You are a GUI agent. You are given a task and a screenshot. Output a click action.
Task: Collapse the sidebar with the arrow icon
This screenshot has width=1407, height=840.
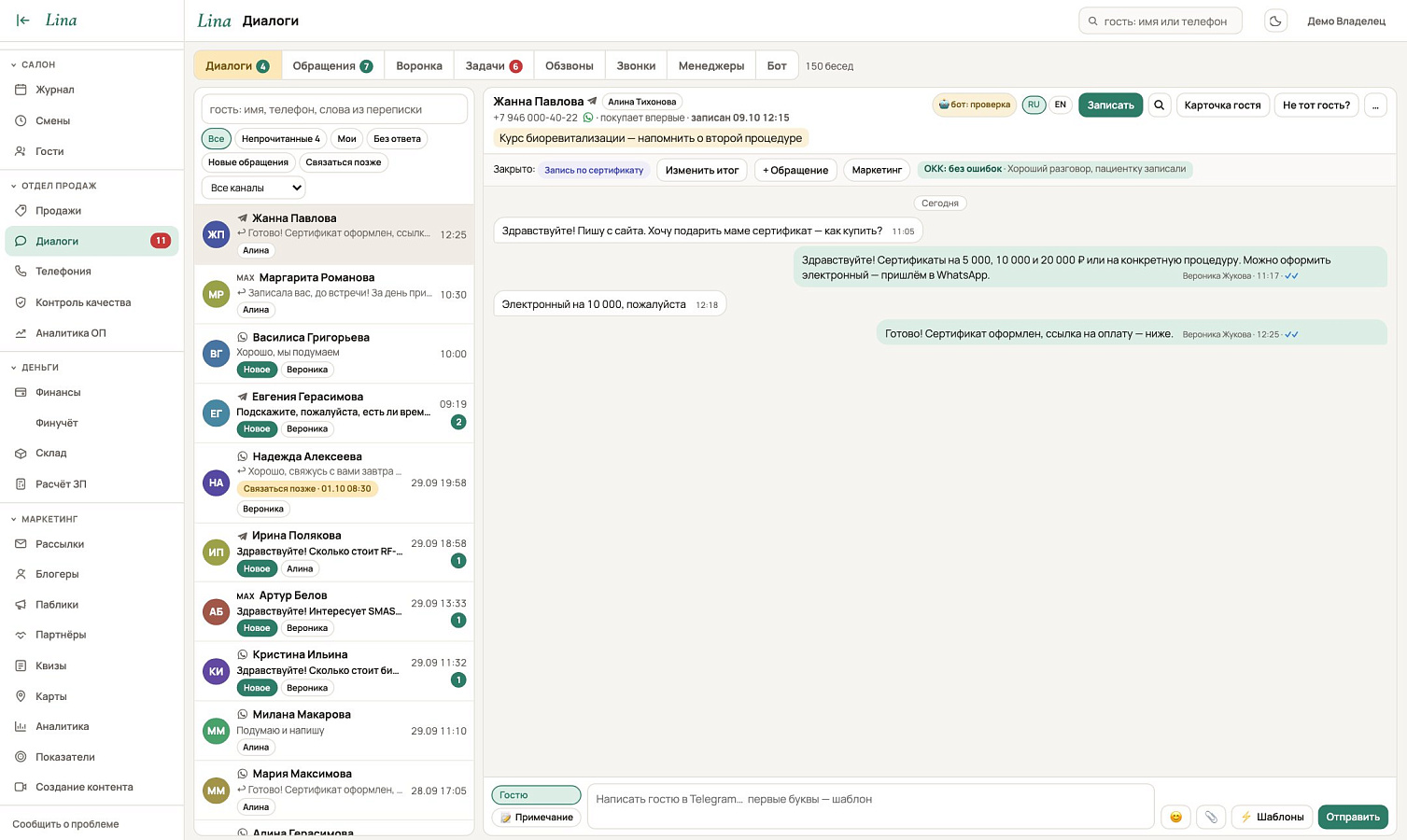coord(23,20)
